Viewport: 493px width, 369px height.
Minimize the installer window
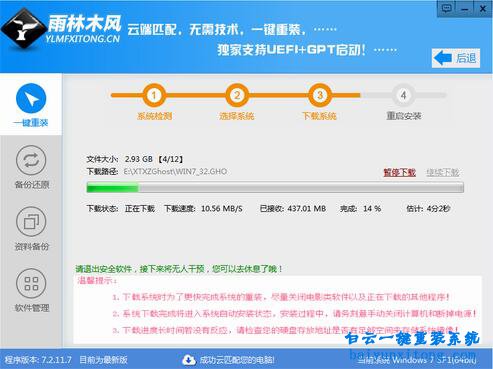[464, 9]
